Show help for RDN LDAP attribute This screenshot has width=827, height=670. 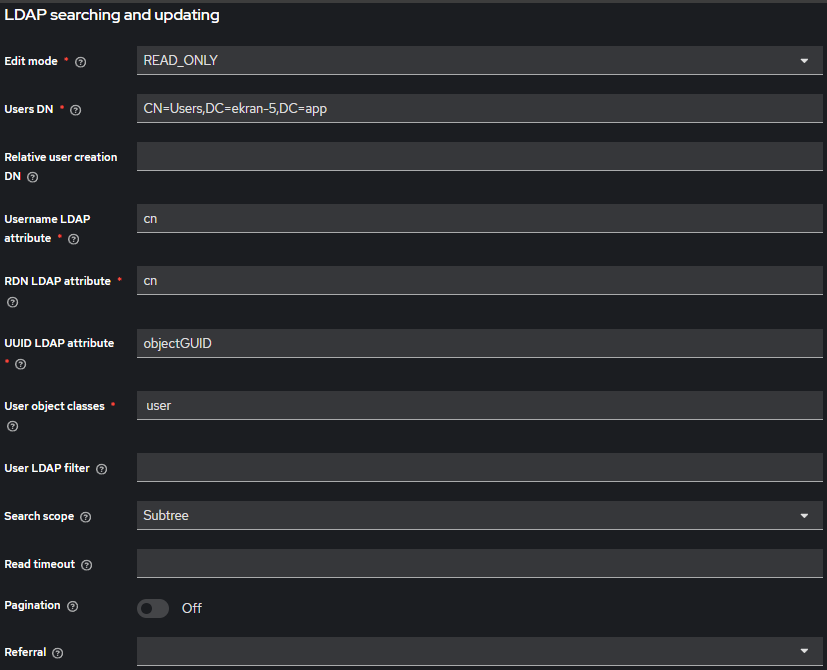coord(12,302)
